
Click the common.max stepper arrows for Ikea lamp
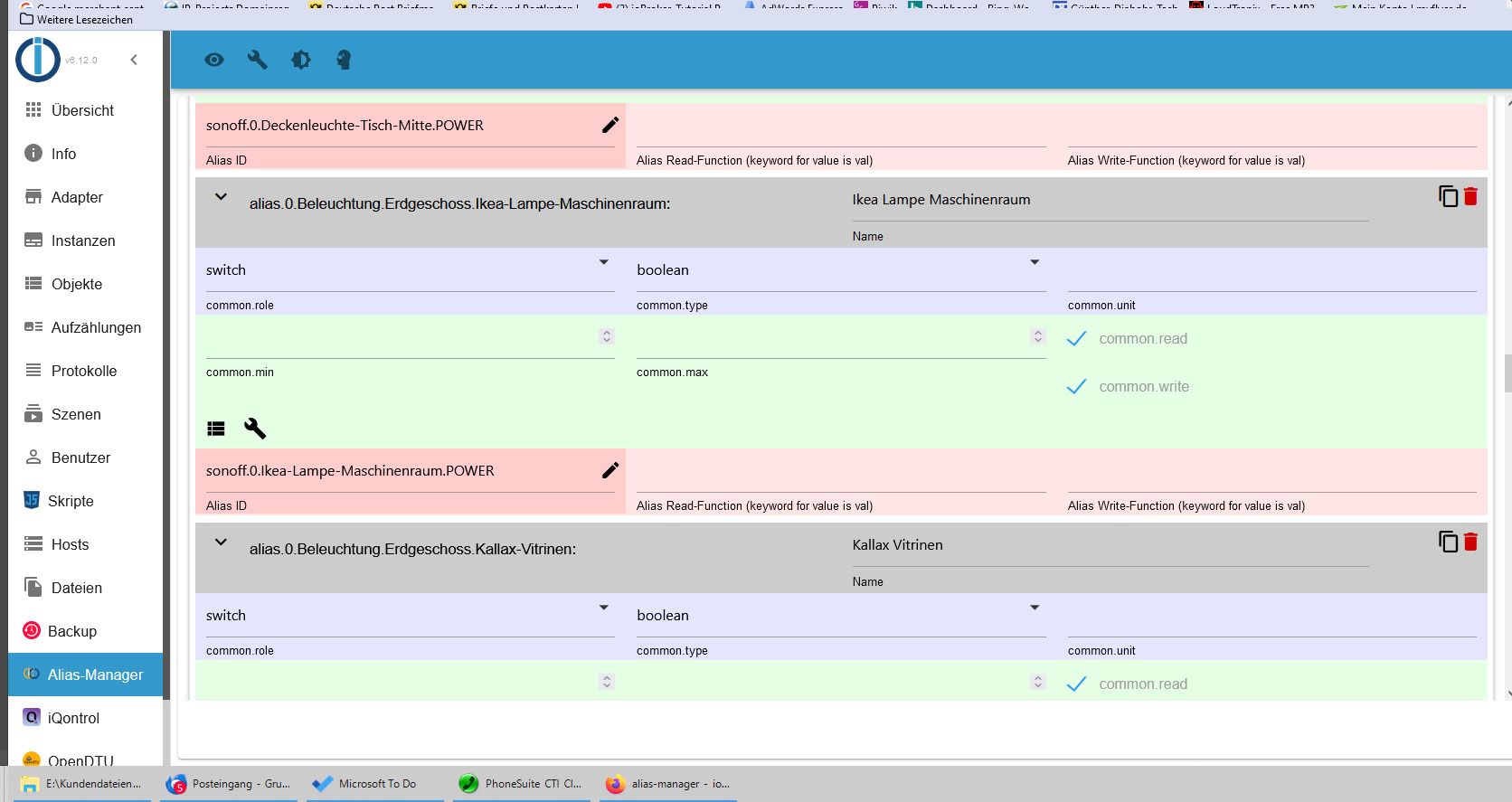(1038, 336)
